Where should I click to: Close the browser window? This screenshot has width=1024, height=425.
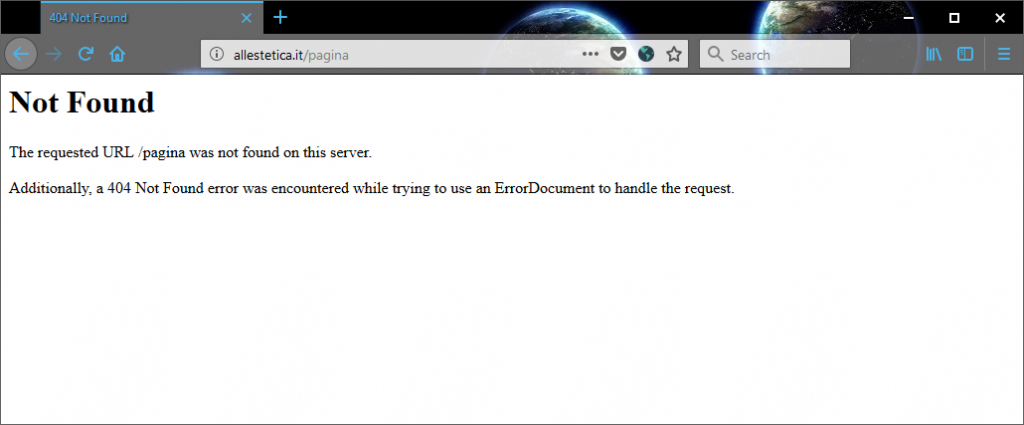point(999,17)
